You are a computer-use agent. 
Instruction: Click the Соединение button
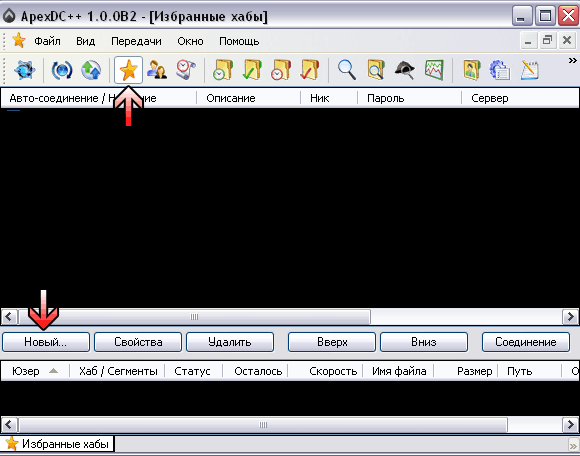coord(526,342)
